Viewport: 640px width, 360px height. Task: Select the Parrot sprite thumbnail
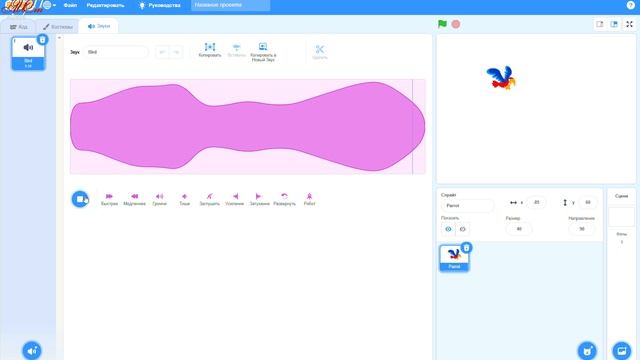click(454, 258)
